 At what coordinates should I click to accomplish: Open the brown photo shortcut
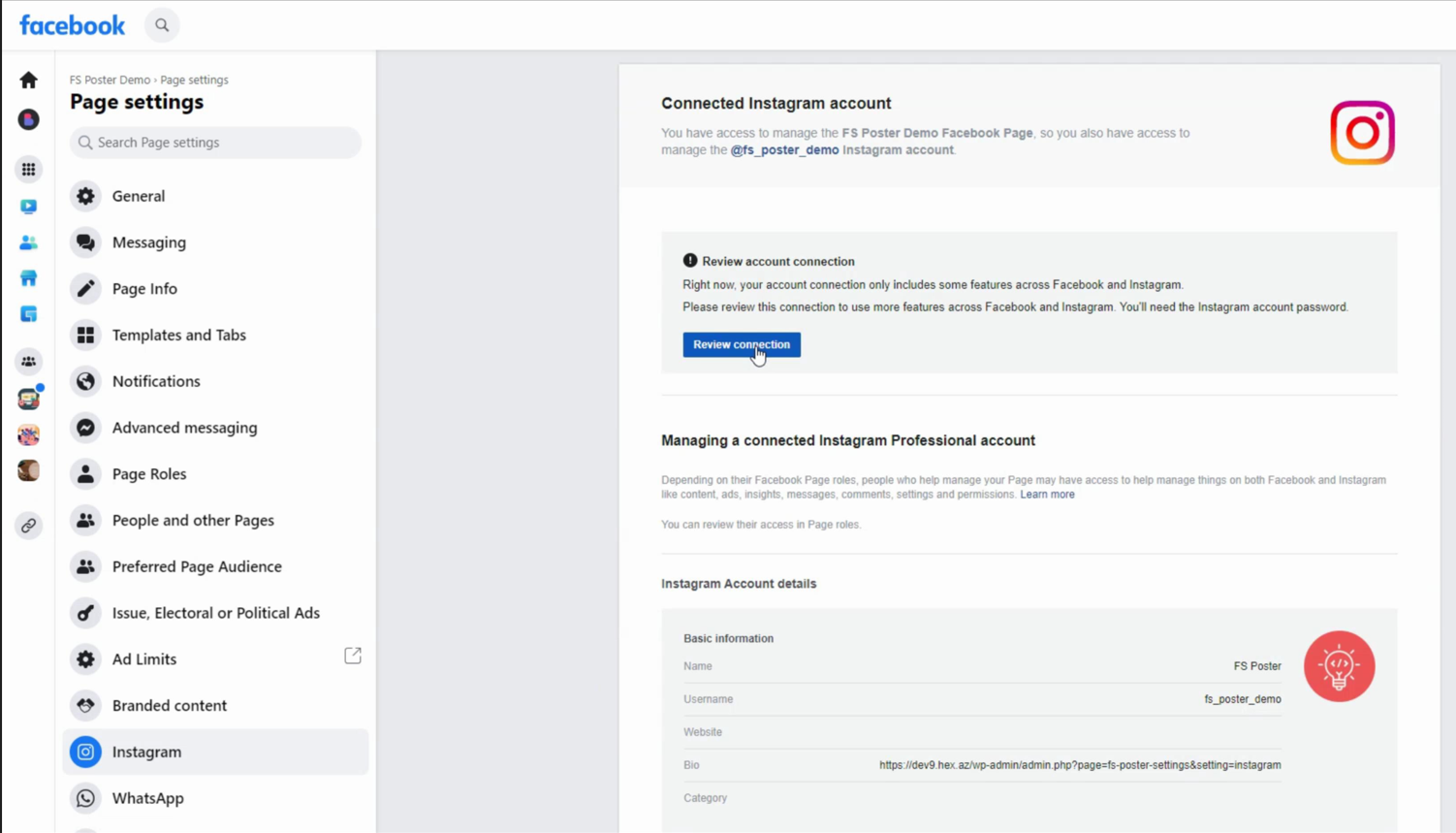pos(28,470)
